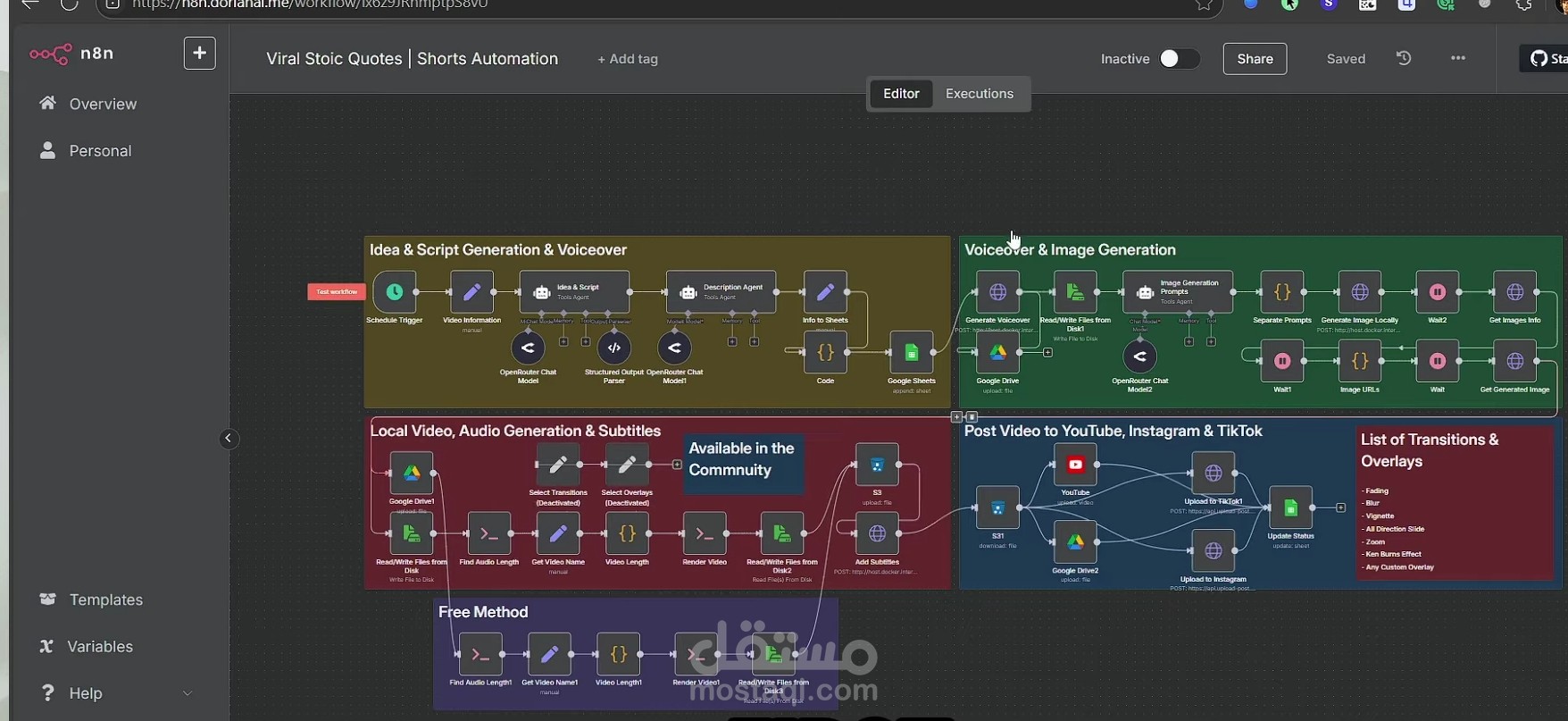
Task: Open the Generate Voiceover HTTP node
Action: click(997, 292)
